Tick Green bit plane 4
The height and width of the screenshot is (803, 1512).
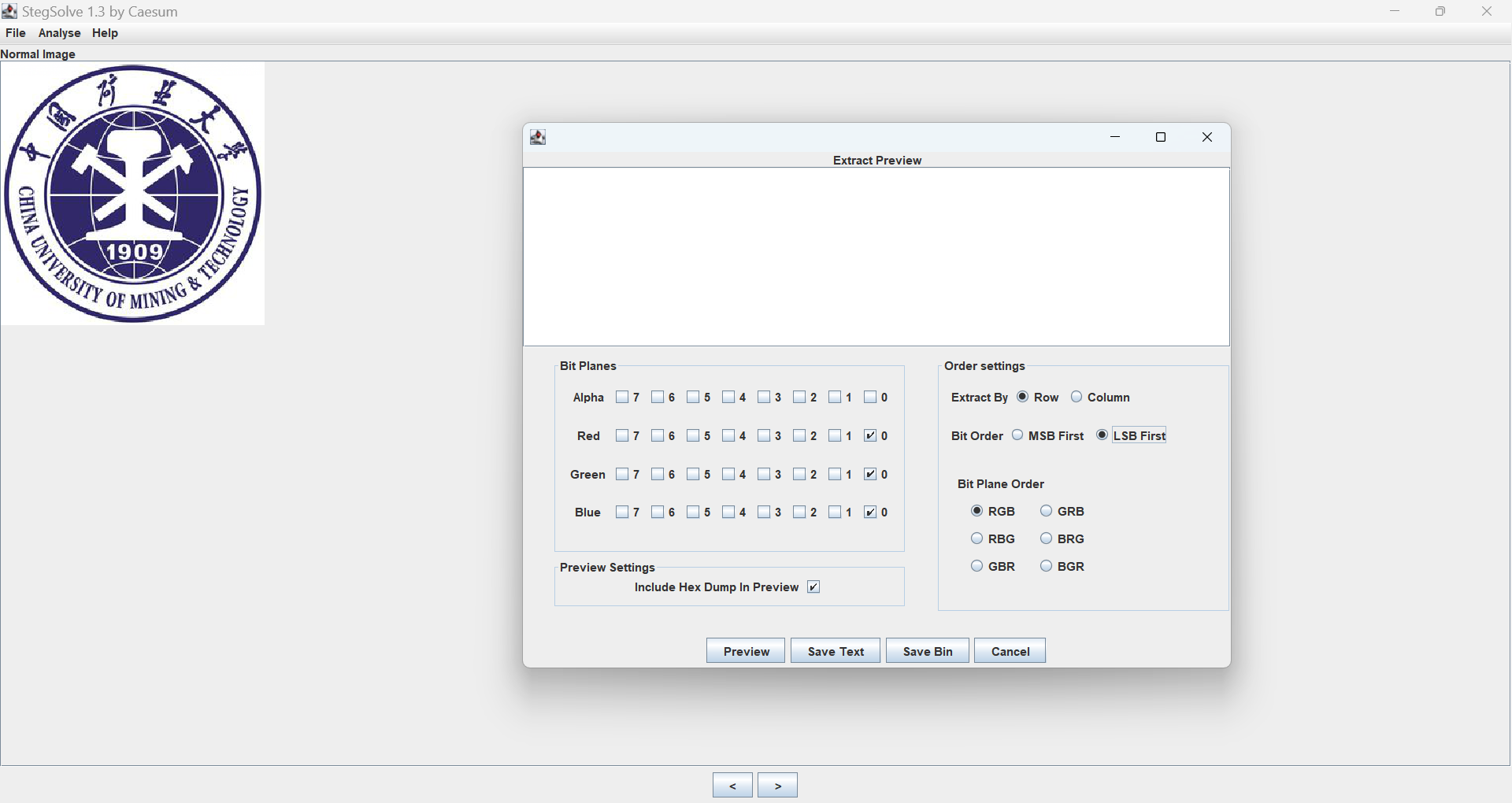[x=728, y=474]
